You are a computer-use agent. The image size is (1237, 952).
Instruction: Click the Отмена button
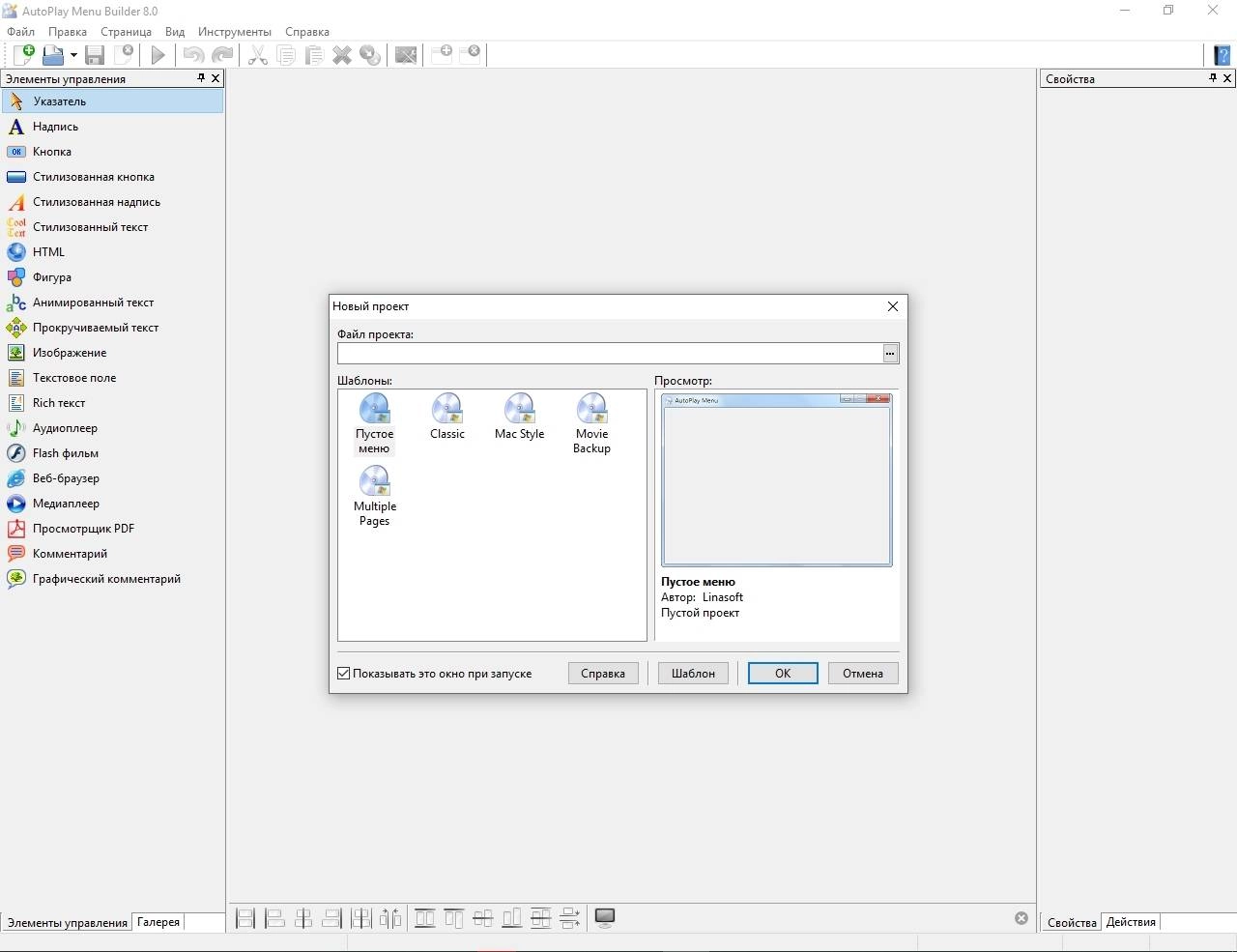[x=863, y=674]
